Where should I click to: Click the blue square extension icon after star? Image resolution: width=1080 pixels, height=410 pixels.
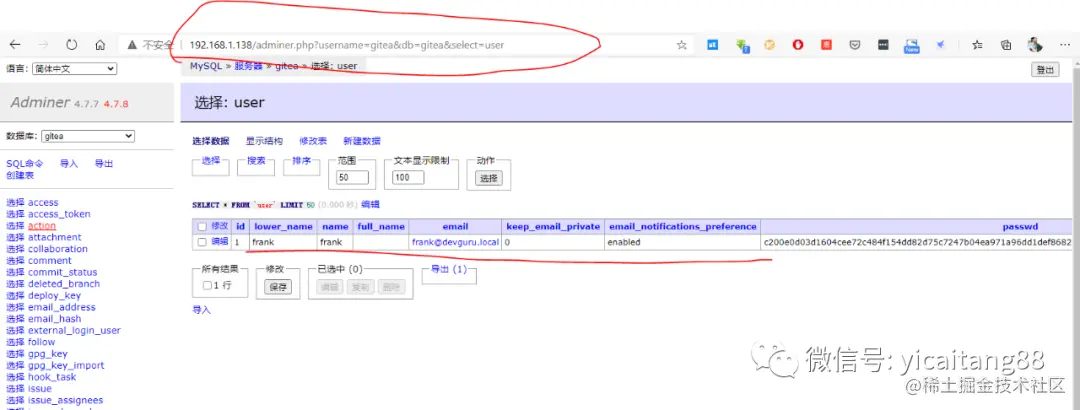[713, 45]
